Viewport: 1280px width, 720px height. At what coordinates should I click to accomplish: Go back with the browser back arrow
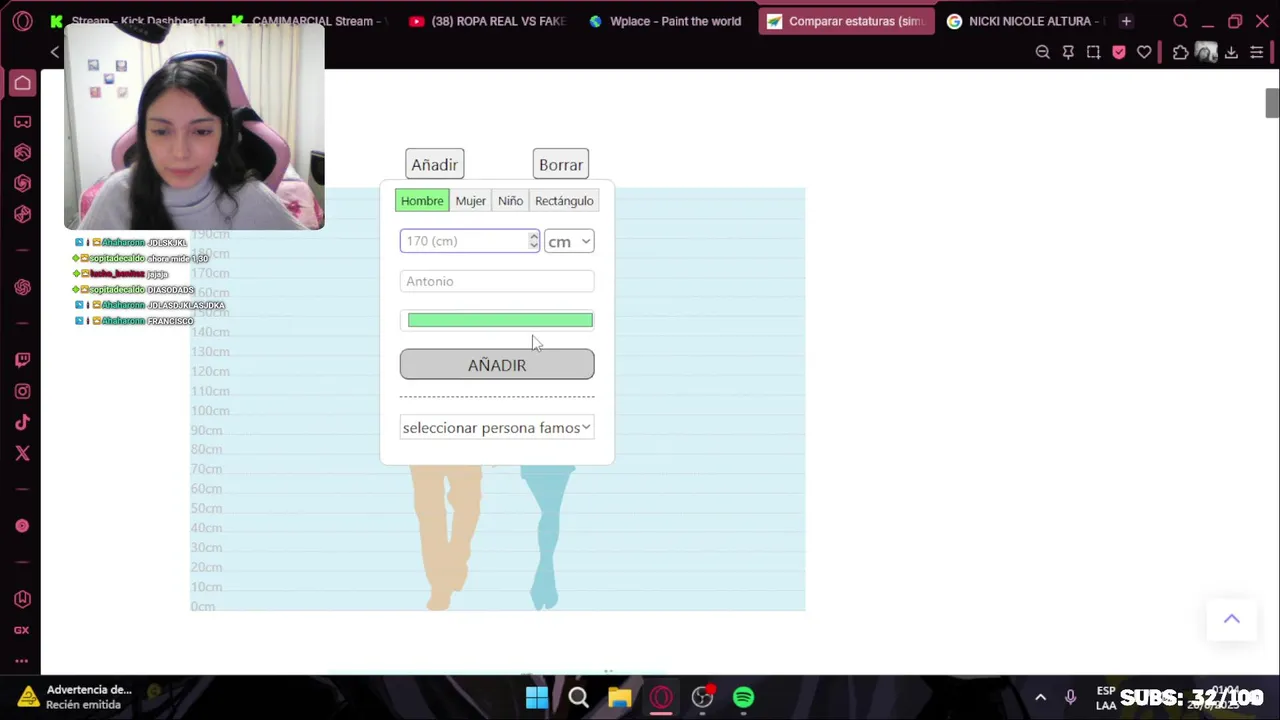55,52
